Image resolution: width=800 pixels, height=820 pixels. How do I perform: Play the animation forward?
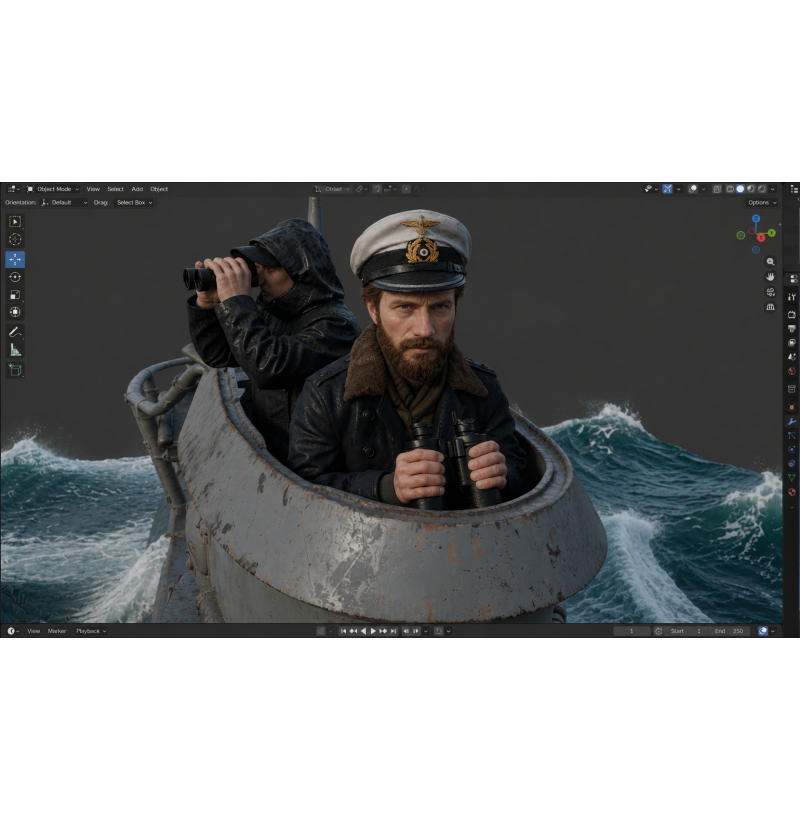[x=373, y=631]
